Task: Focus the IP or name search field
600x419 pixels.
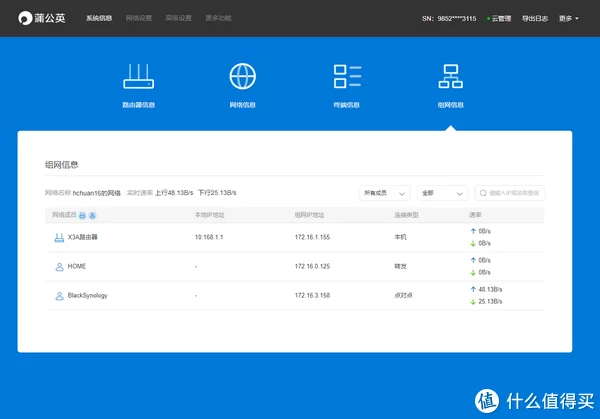Action: point(515,193)
